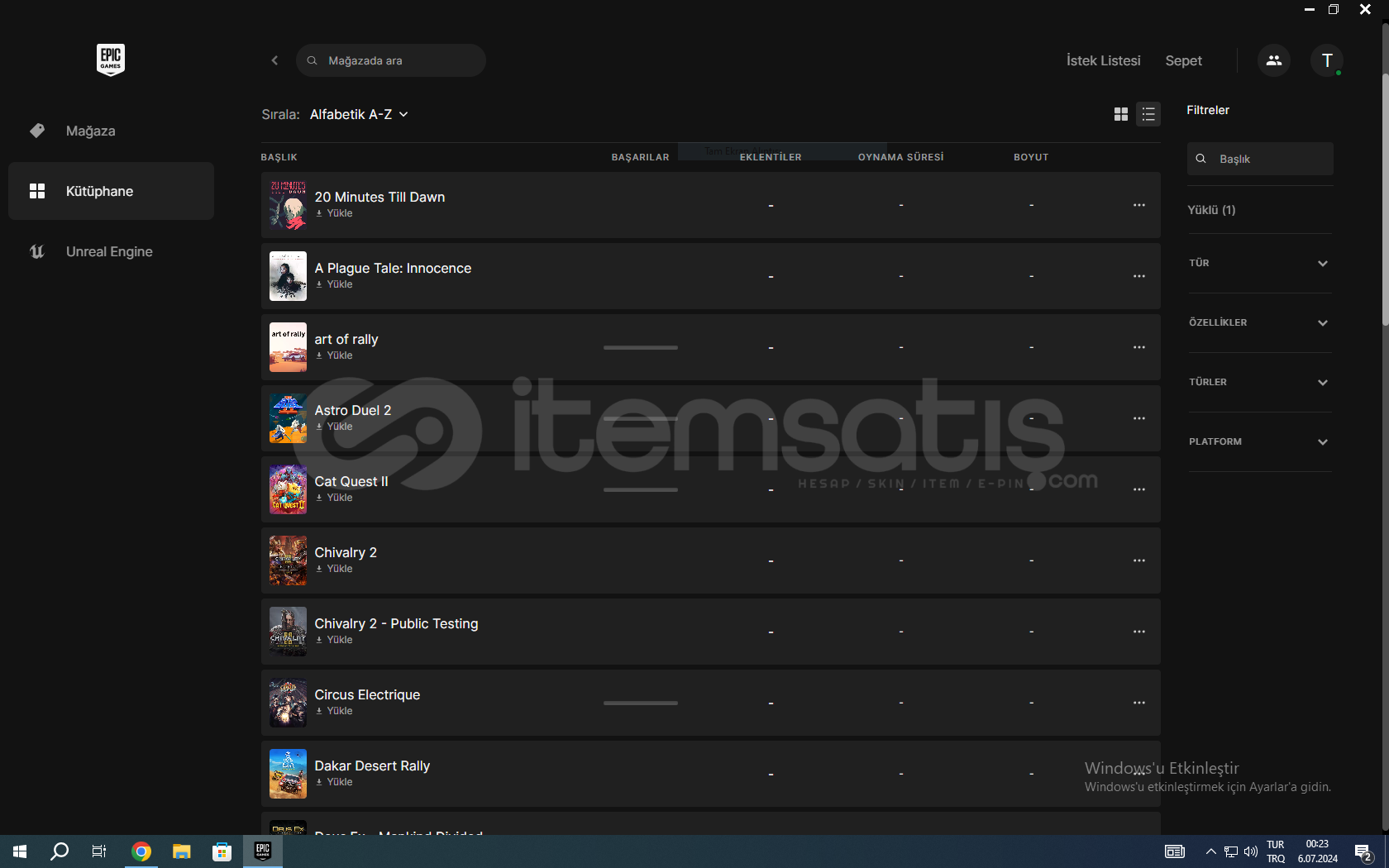Expand TÜRLER filter
The width and height of the screenshot is (1389, 868).
tap(1260, 382)
